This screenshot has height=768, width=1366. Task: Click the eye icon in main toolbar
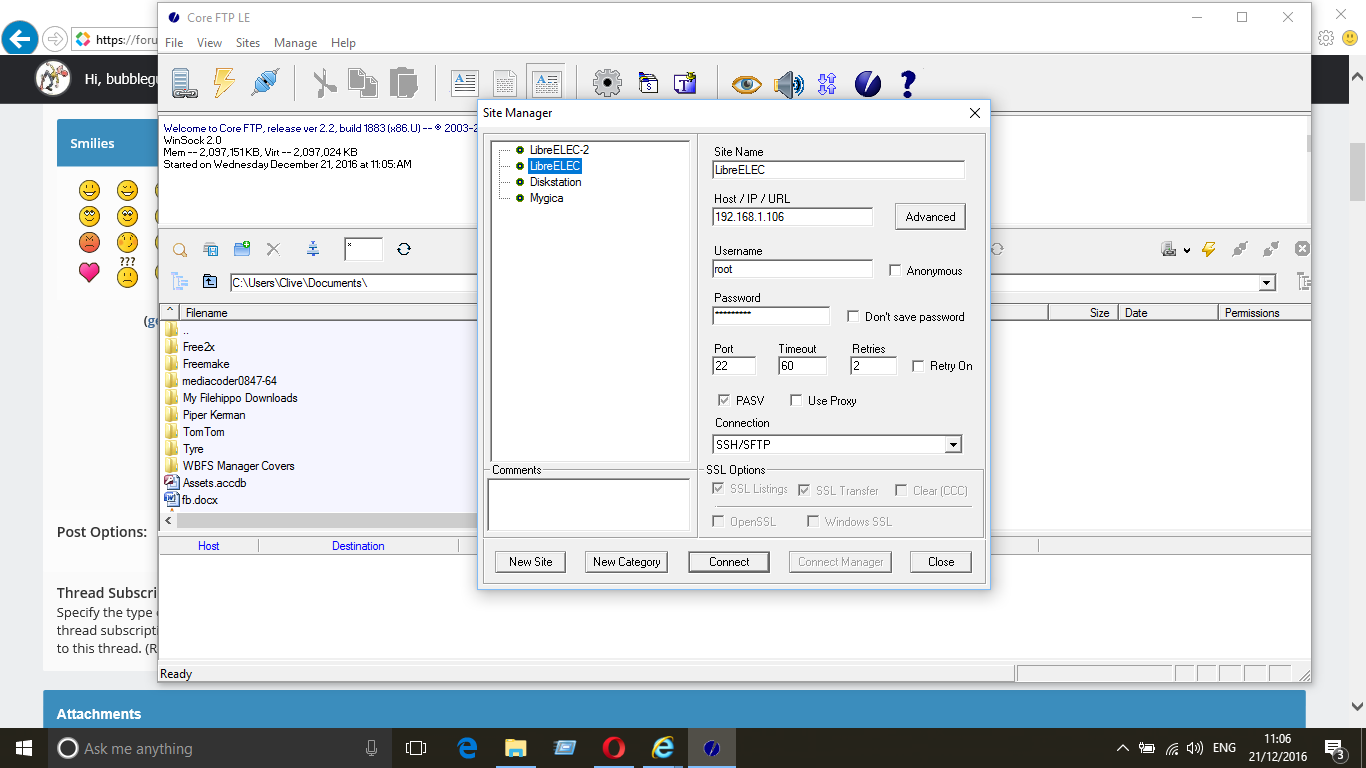(746, 84)
